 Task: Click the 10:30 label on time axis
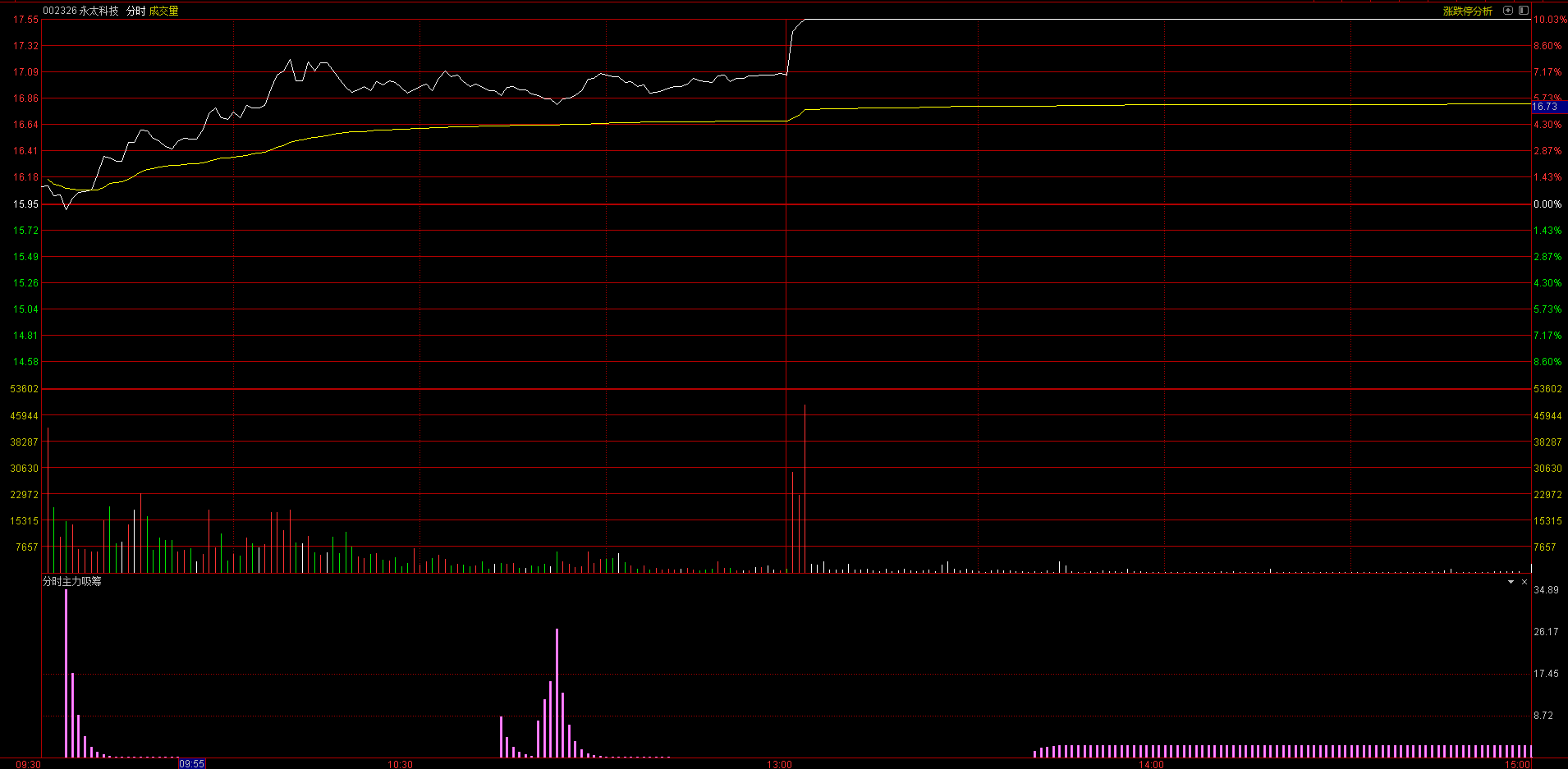coord(400,764)
